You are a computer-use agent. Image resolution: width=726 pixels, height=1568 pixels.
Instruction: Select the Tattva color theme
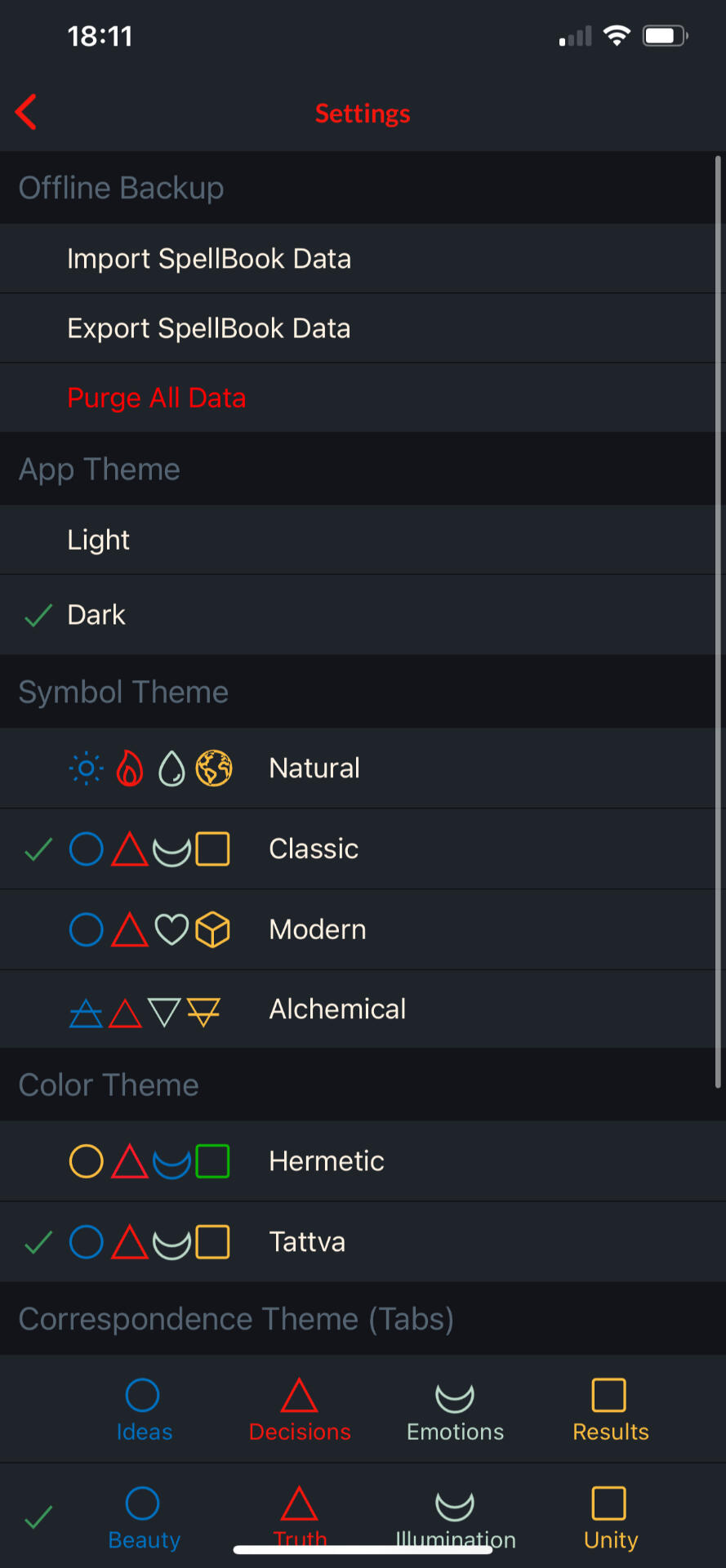point(363,1242)
